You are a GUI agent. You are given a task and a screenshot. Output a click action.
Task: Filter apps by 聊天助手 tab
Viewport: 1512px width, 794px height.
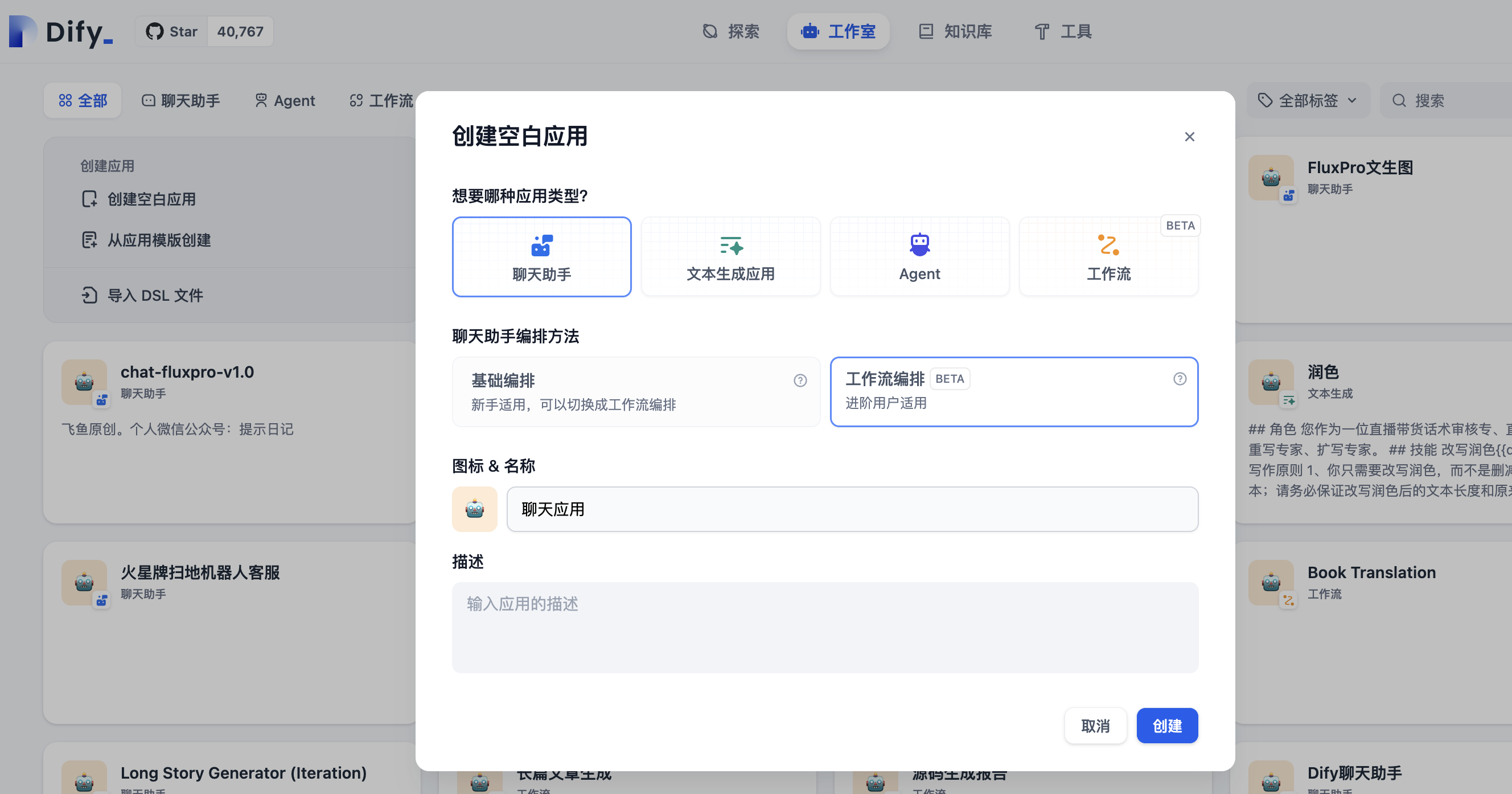click(182, 100)
